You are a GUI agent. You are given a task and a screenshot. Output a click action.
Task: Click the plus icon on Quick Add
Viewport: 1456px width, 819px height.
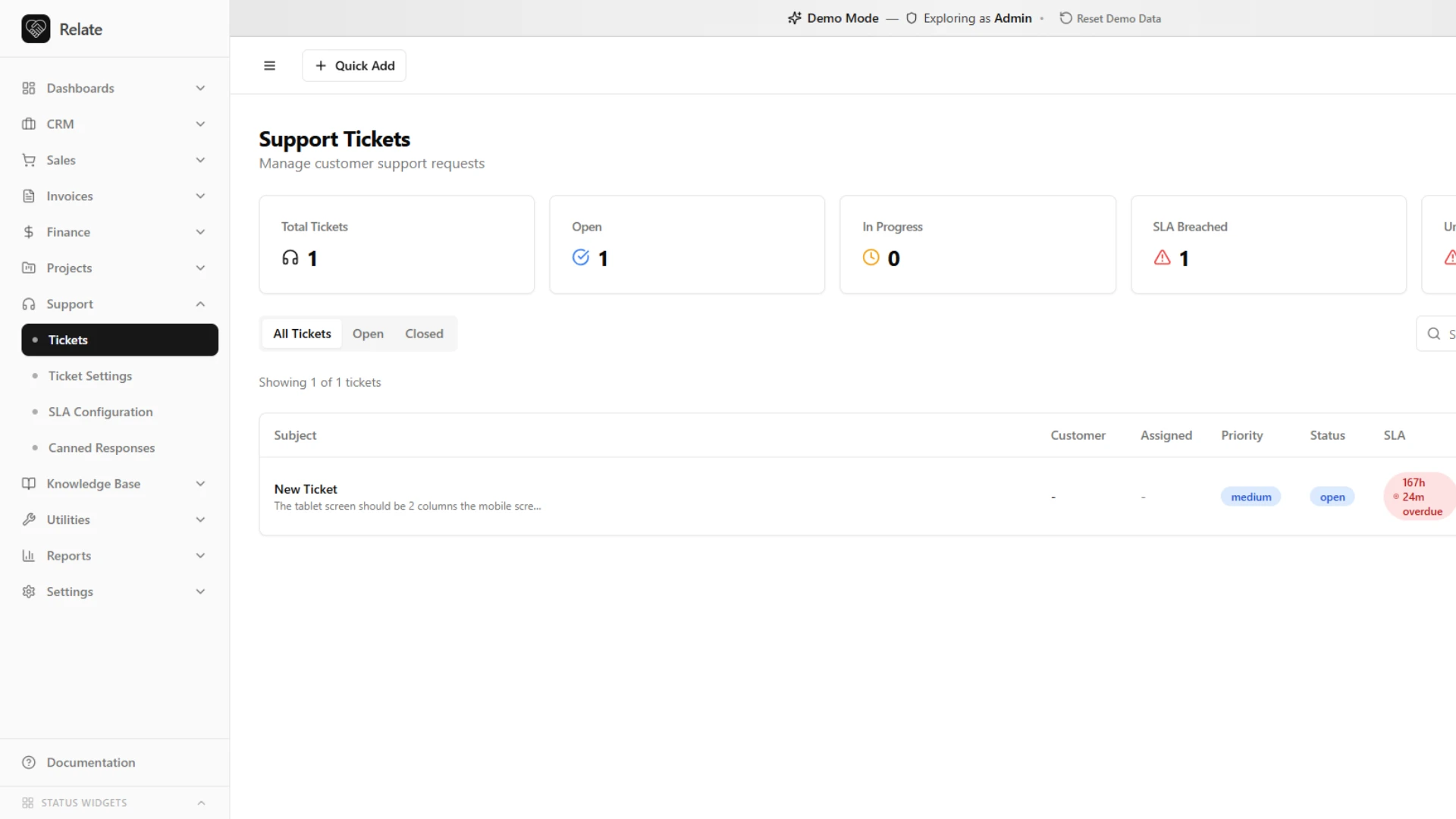pyautogui.click(x=321, y=66)
